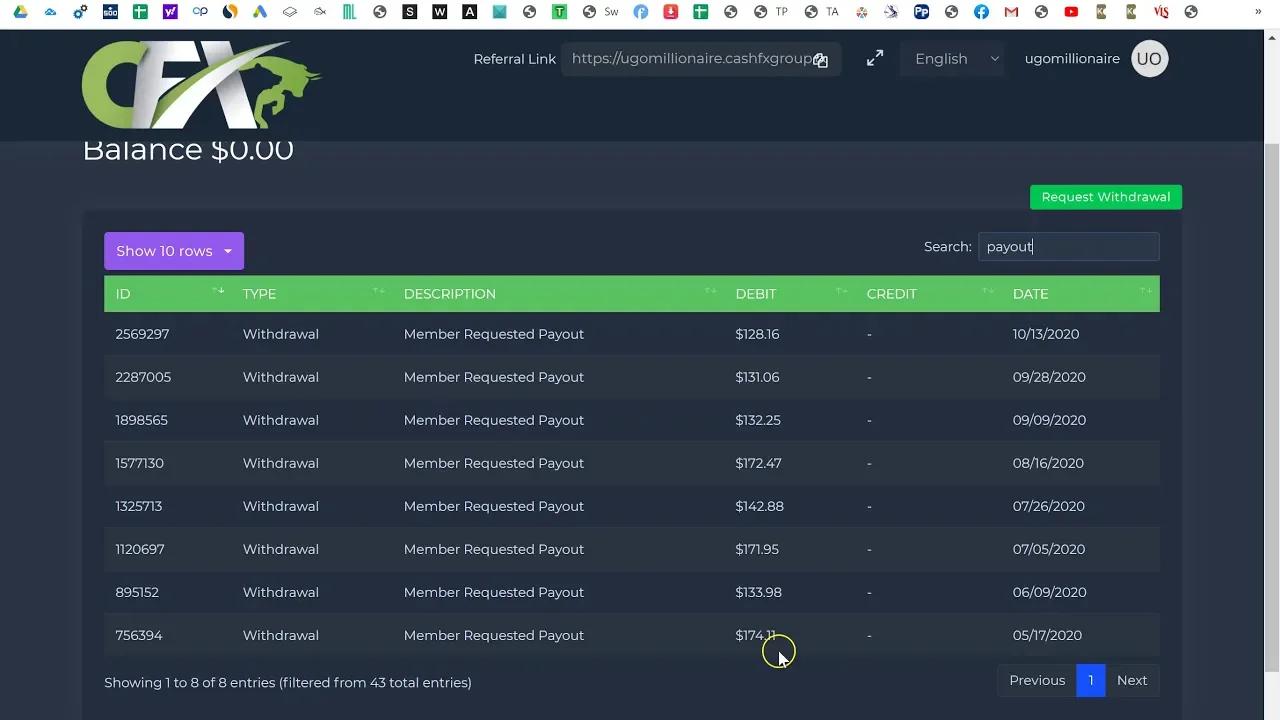Copy the referral link using the copy icon

pos(821,60)
